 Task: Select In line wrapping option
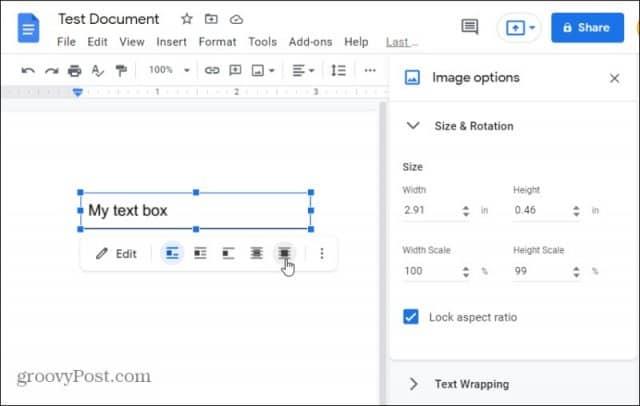[172, 253]
